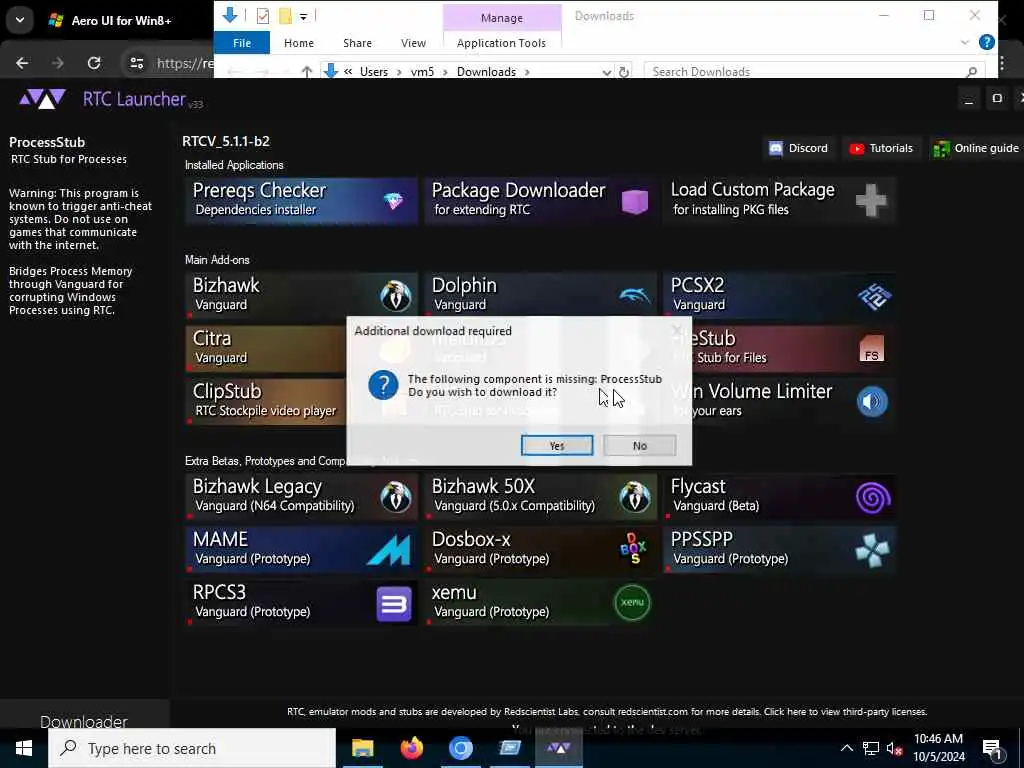1024x768 pixels.
Task: Open the Windows Start button
Action: point(24,748)
